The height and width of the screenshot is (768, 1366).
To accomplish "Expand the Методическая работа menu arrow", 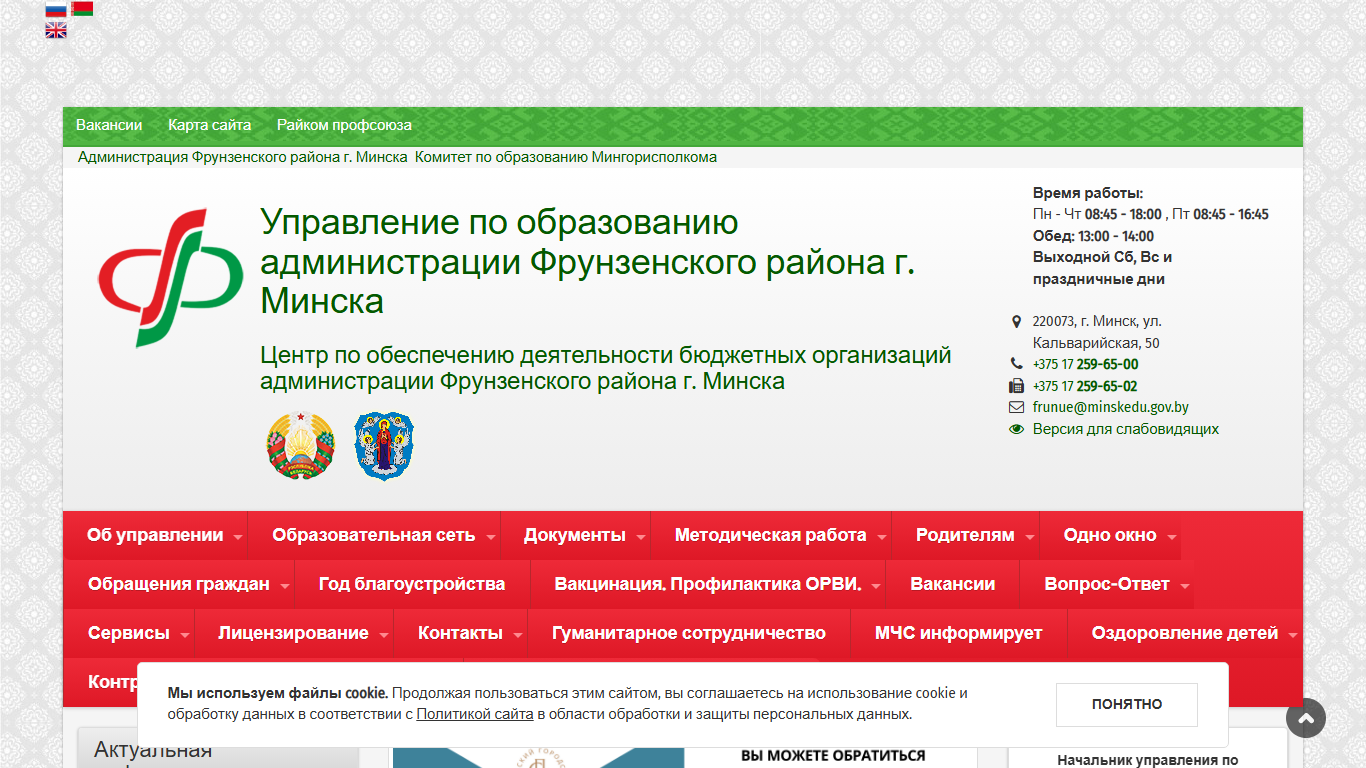I will [x=882, y=537].
